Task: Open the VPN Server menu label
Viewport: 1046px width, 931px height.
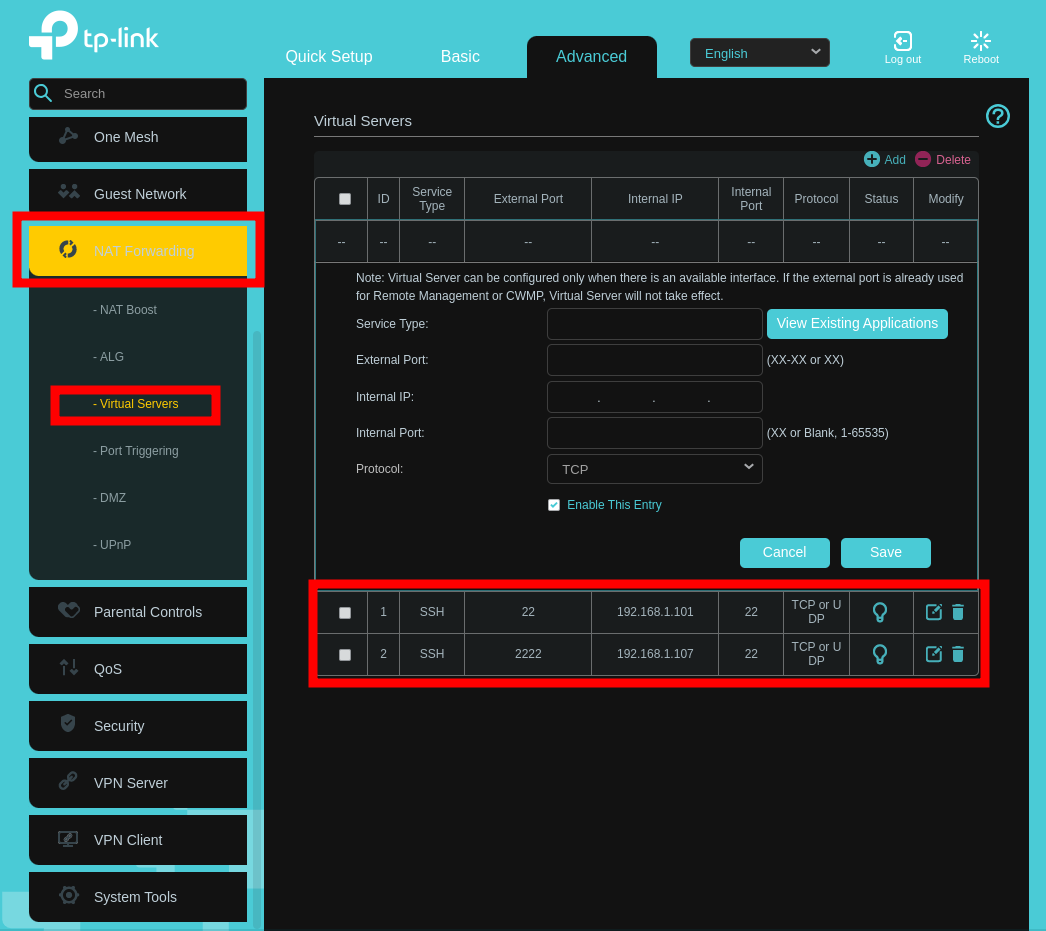Action: pos(131,783)
